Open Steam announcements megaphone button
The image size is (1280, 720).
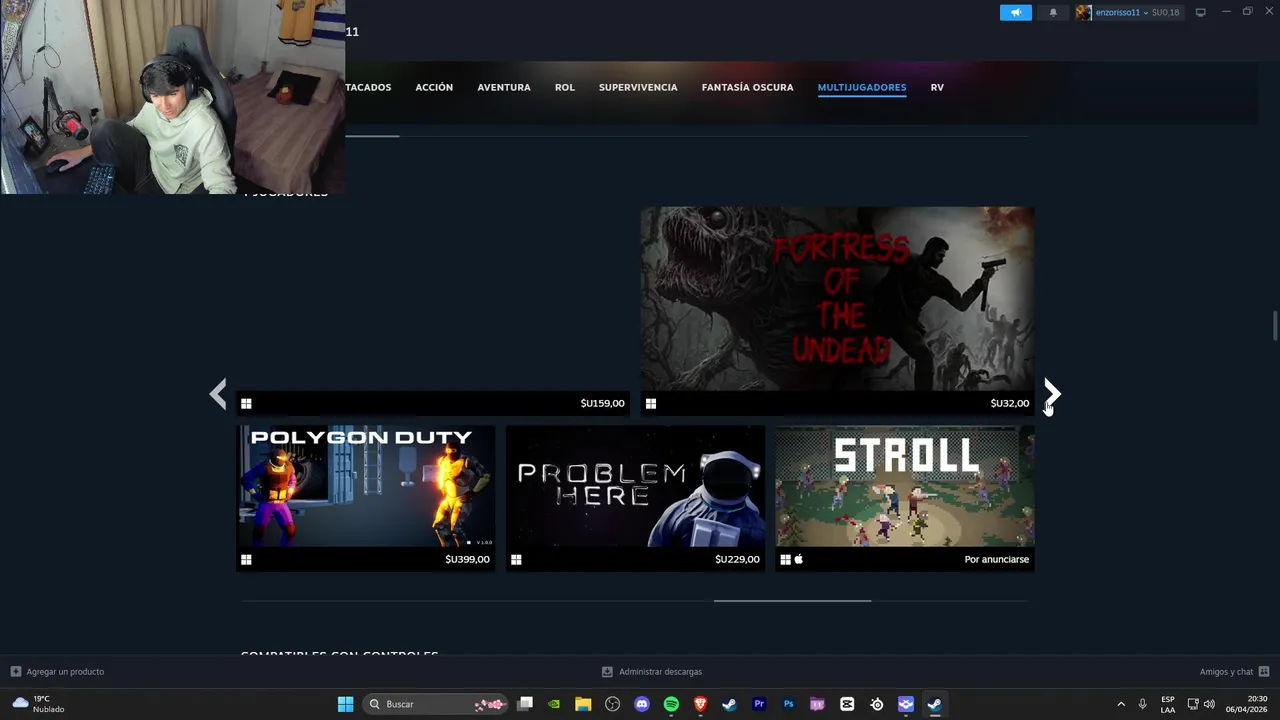coord(1015,12)
